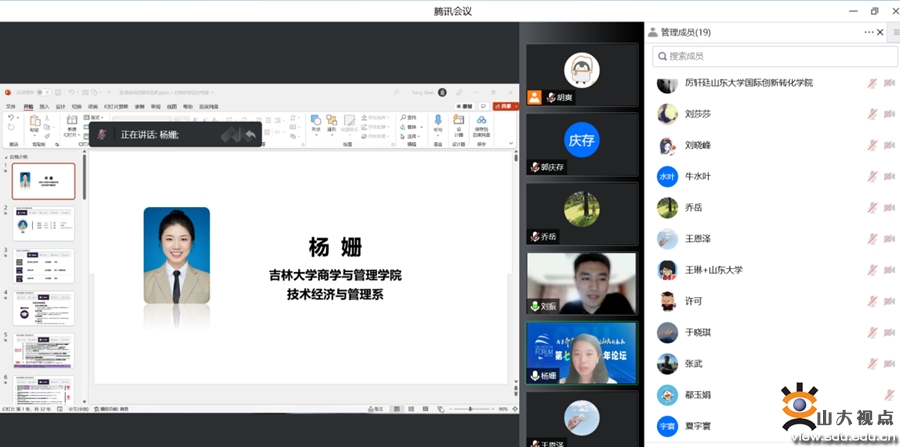Click the 共享 (Share) button in PowerPoint
The height and width of the screenshot is (447, 900).
[506, 105]
